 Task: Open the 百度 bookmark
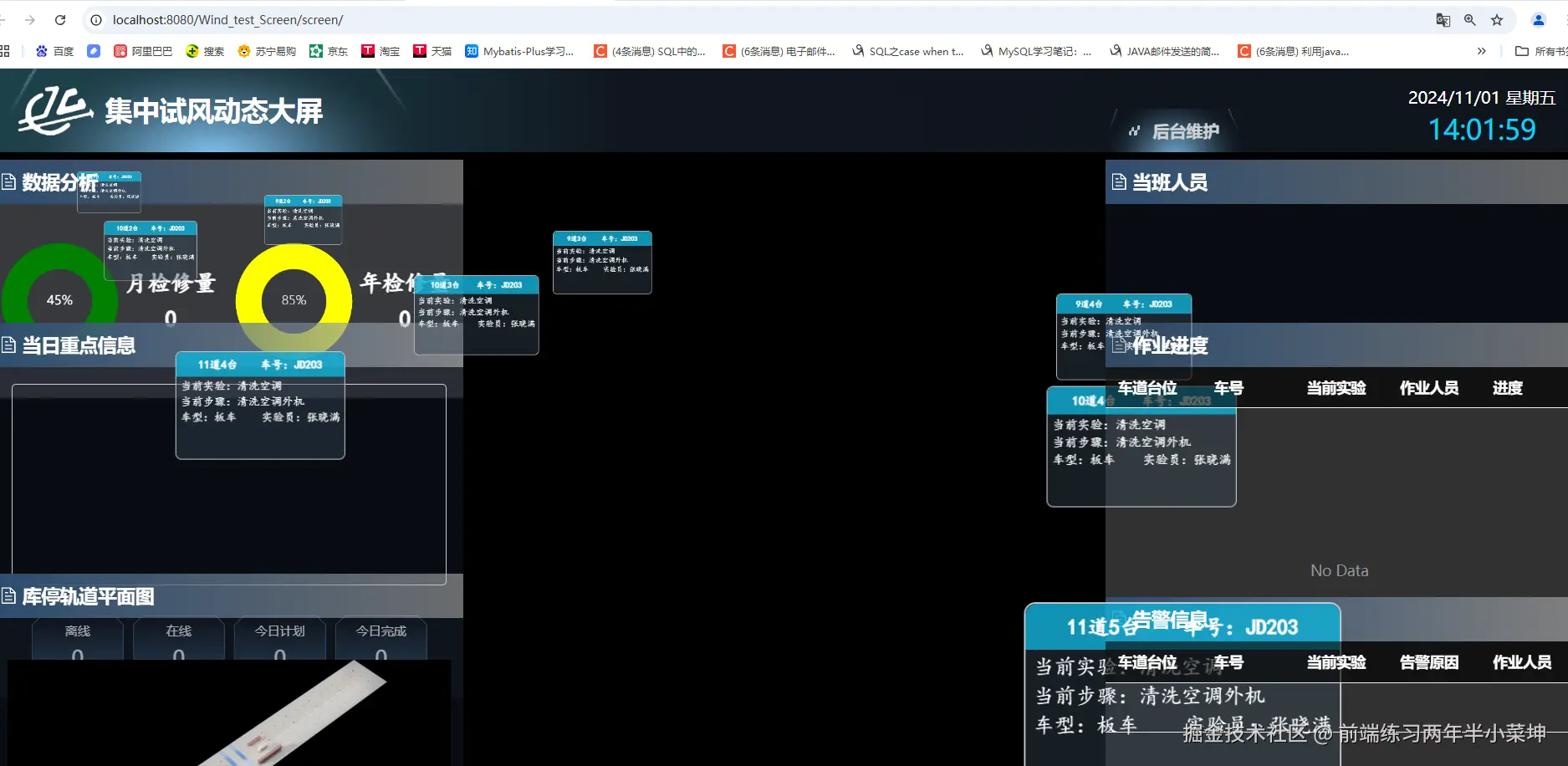click(x=54, y=51)
